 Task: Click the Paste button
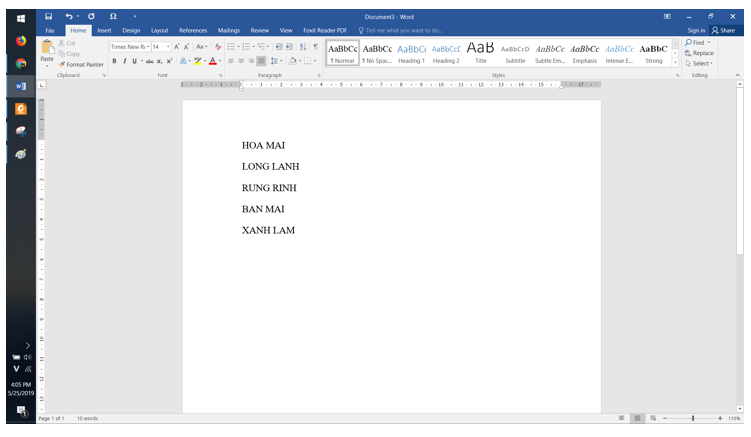point(47,52)
